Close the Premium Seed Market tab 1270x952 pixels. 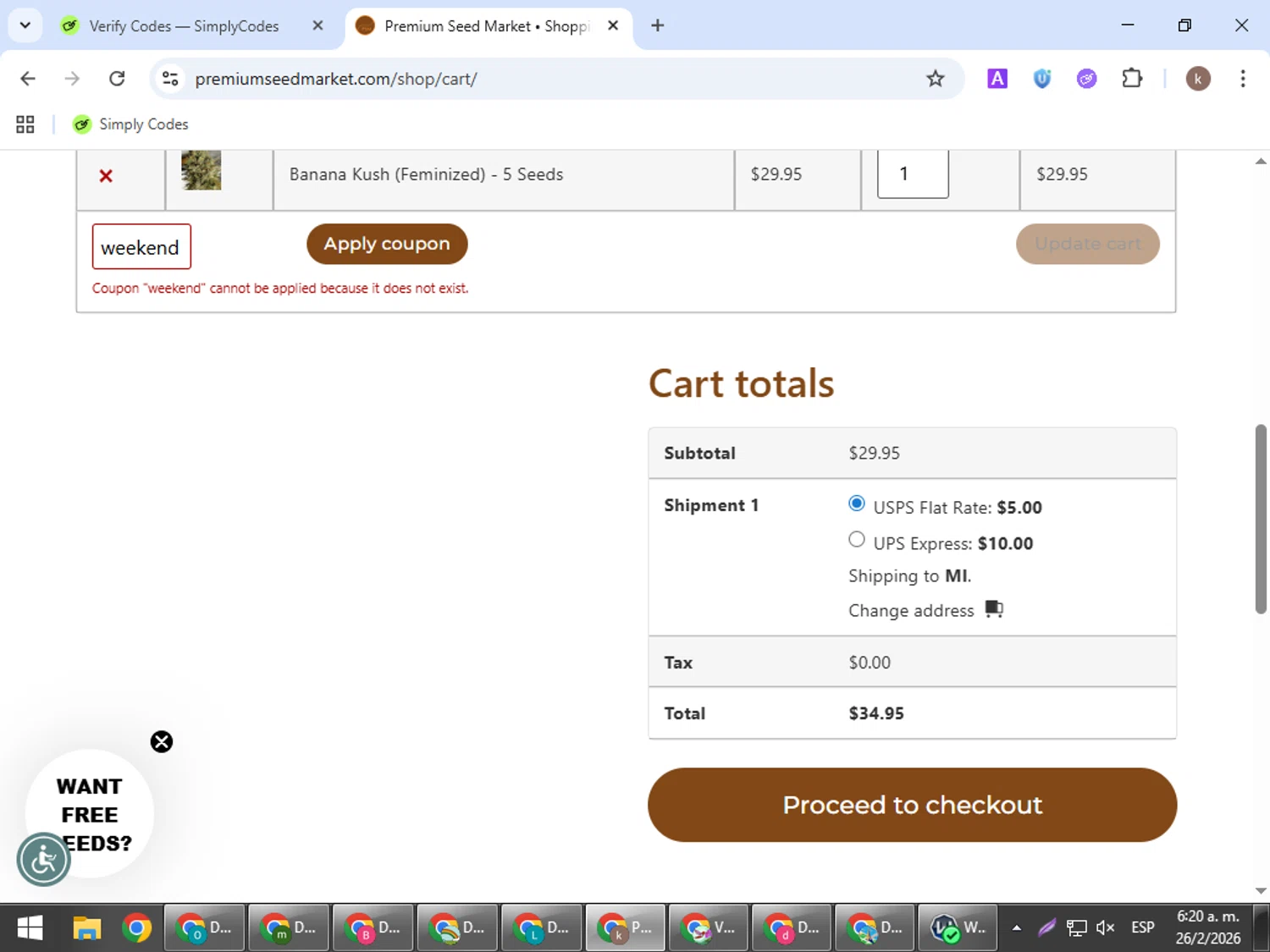[613, 25]
